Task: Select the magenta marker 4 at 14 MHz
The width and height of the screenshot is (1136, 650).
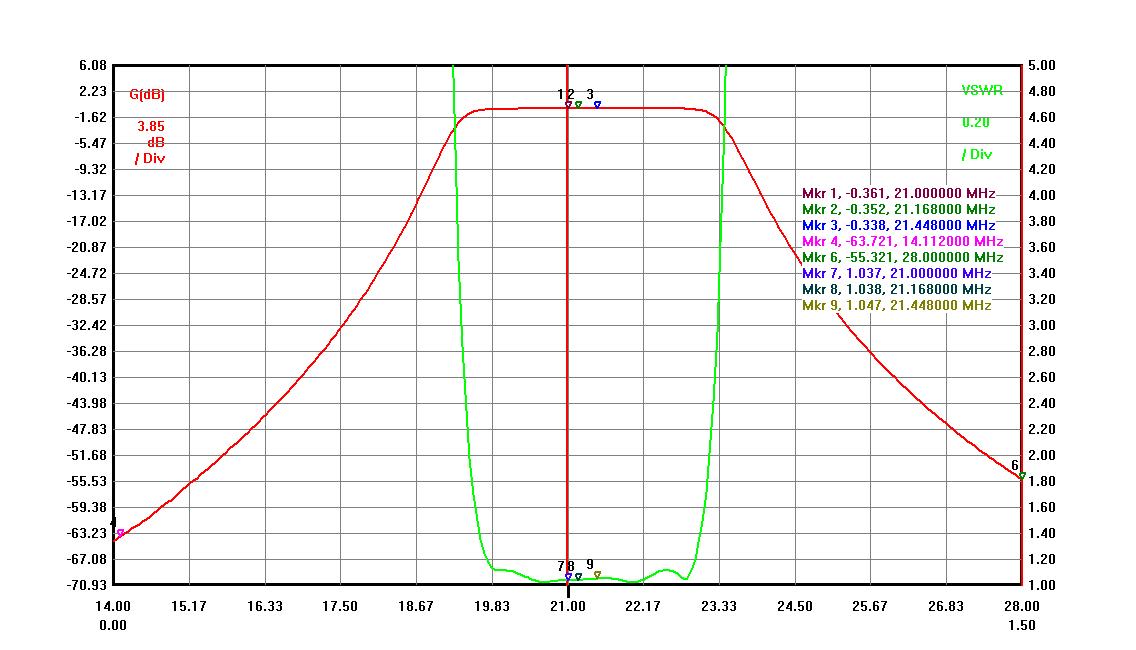Action: pyautogui.click(x=120, y=534)
